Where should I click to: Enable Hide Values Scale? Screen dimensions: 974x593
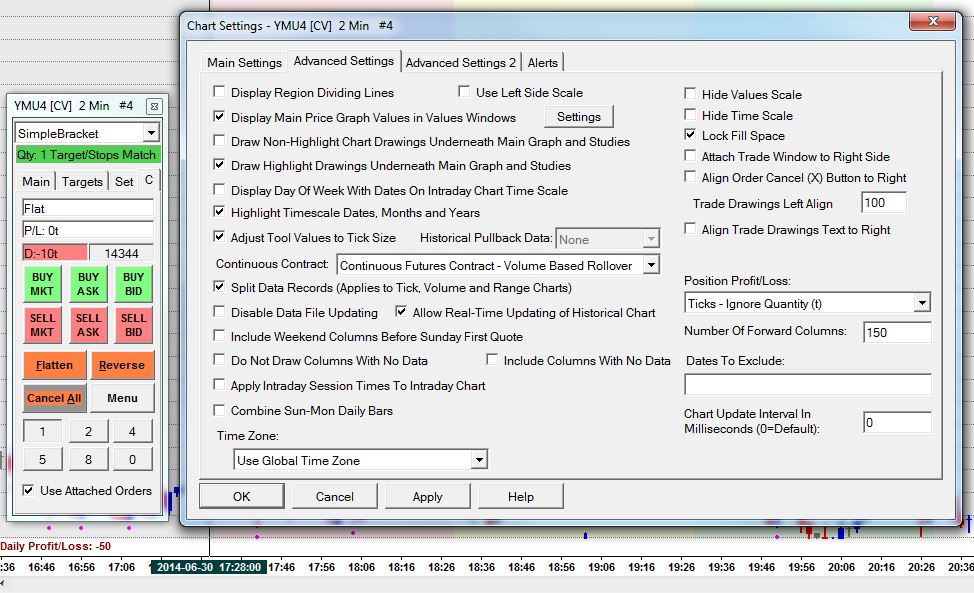(x=690, y=93)
